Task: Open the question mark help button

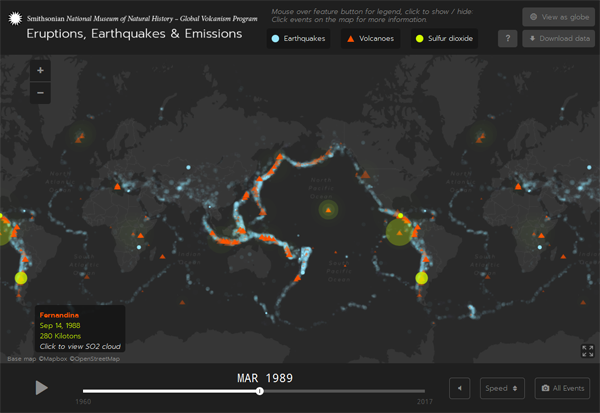Action: pos(508,38)
